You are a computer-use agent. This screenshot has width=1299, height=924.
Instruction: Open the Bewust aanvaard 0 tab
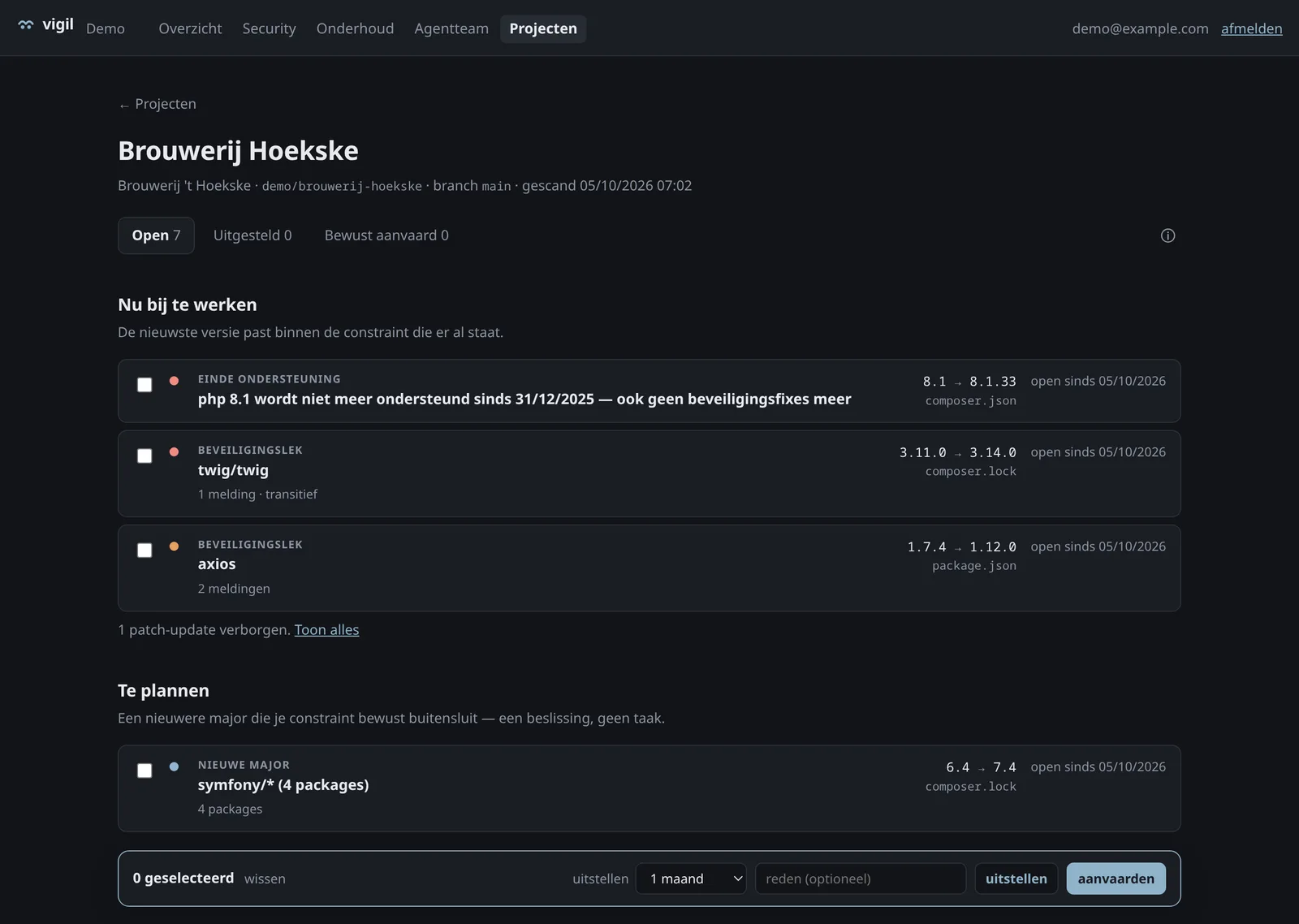tap(386, 235)
